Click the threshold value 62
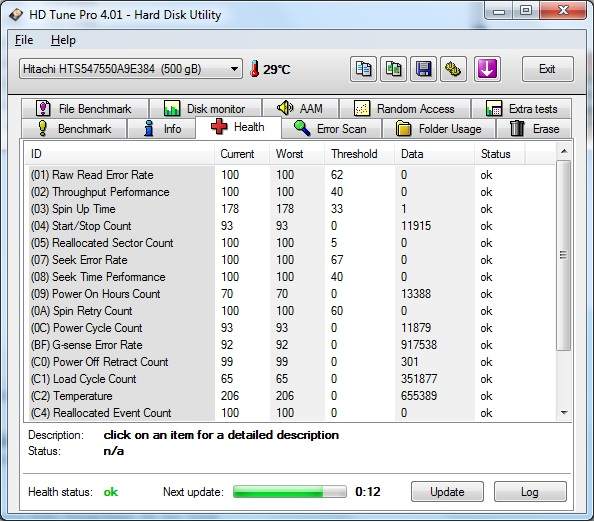The image size is (594, 522). 337,175
